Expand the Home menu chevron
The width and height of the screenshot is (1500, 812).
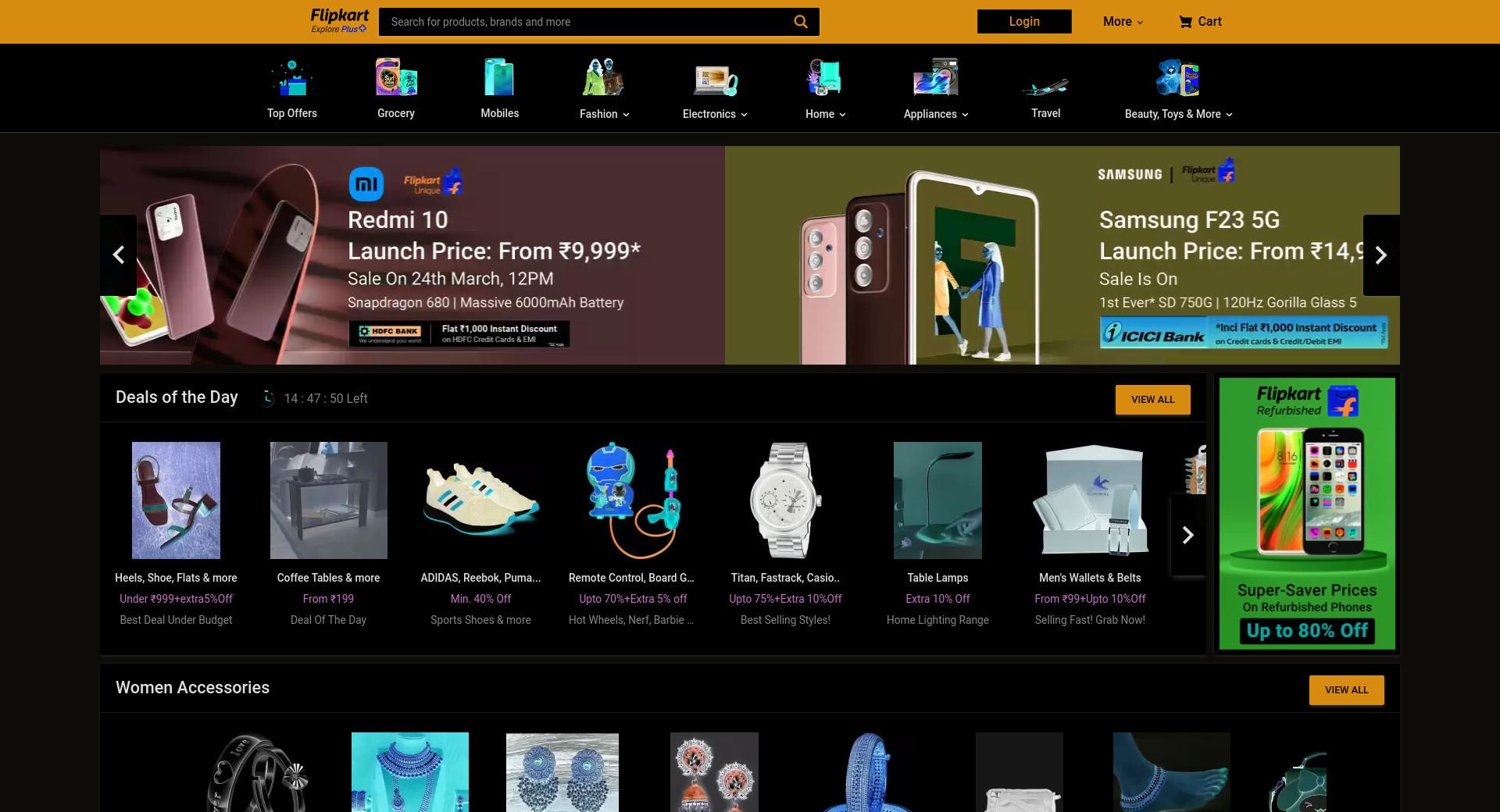pyautogui.click(x=842, y=115)
